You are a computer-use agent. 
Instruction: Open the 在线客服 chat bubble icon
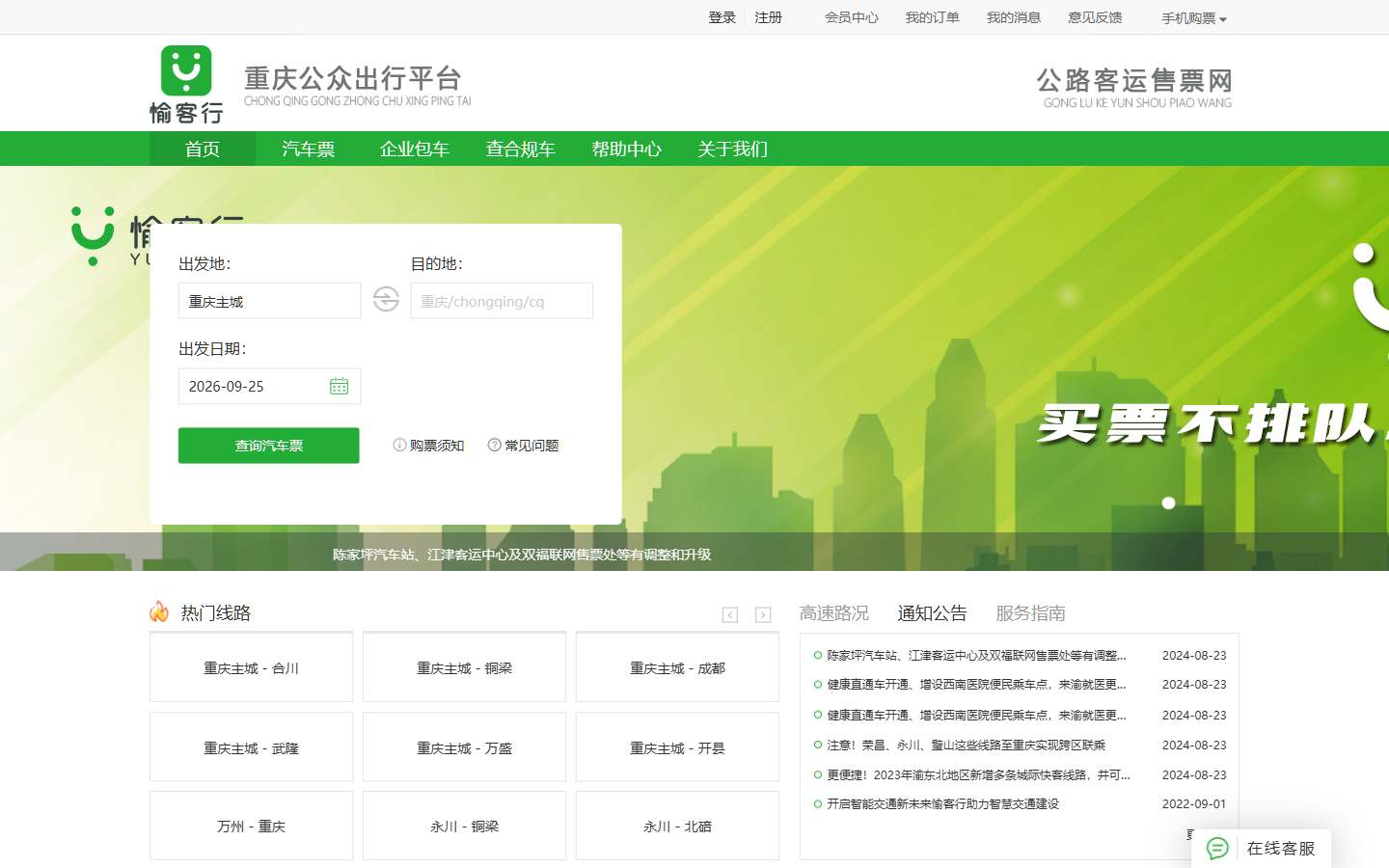point(1218,849)
